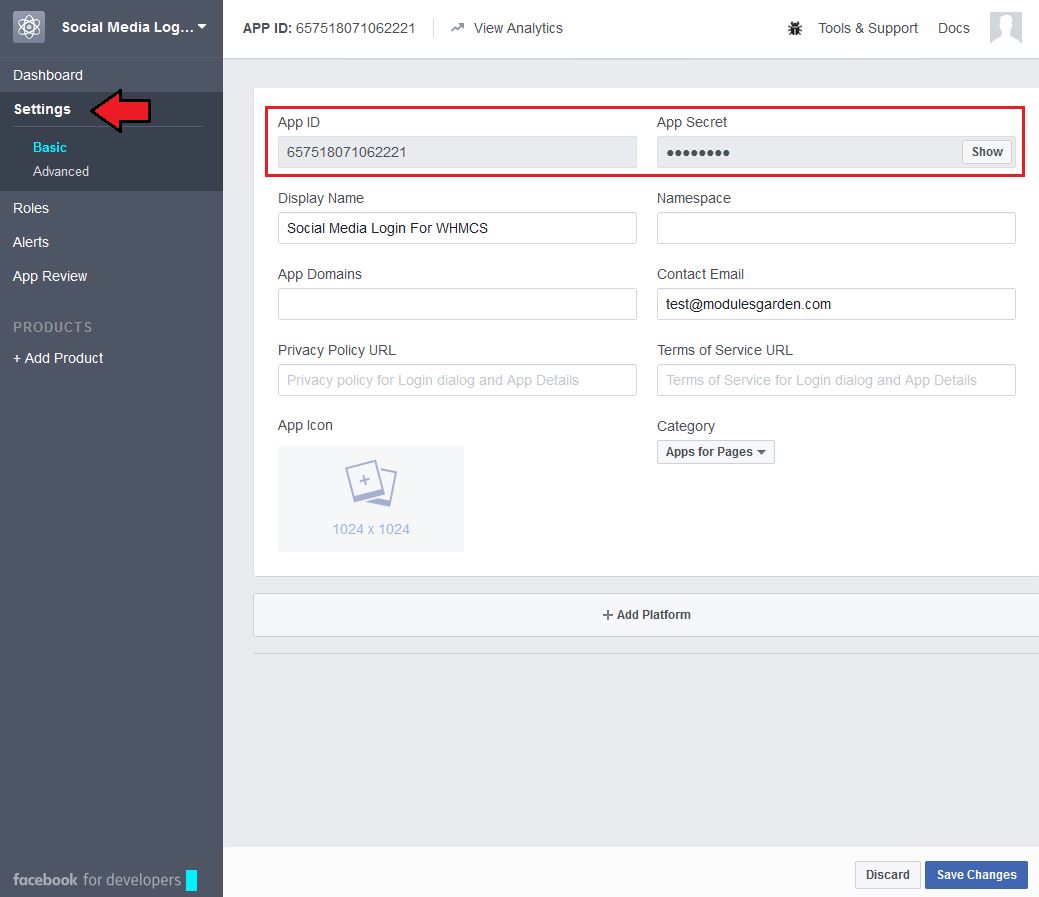
Task: Click the Discard button
Action: click(x=887, y=874)
